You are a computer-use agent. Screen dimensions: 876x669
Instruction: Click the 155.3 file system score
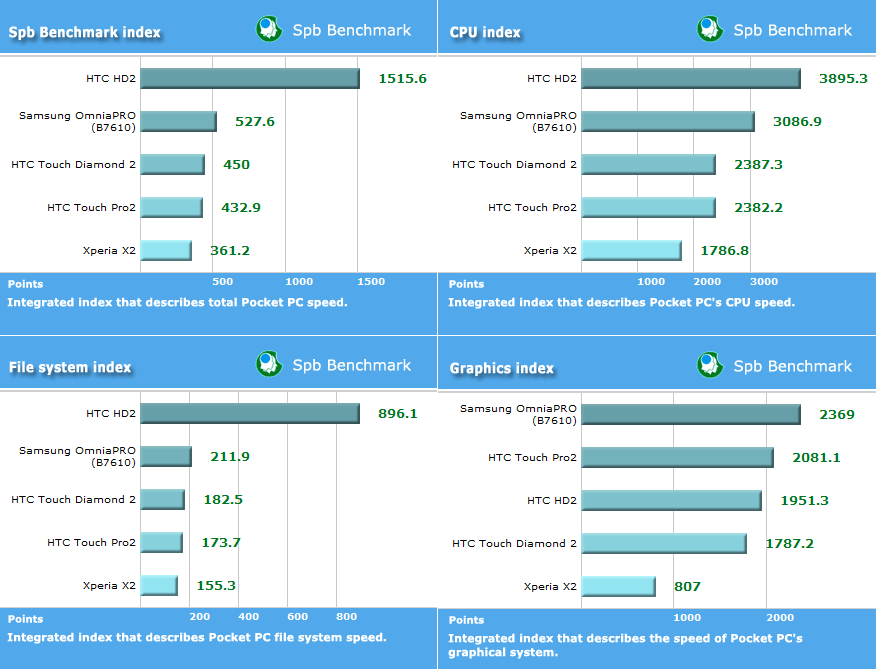pyautogui.click(x=216, y=586)
